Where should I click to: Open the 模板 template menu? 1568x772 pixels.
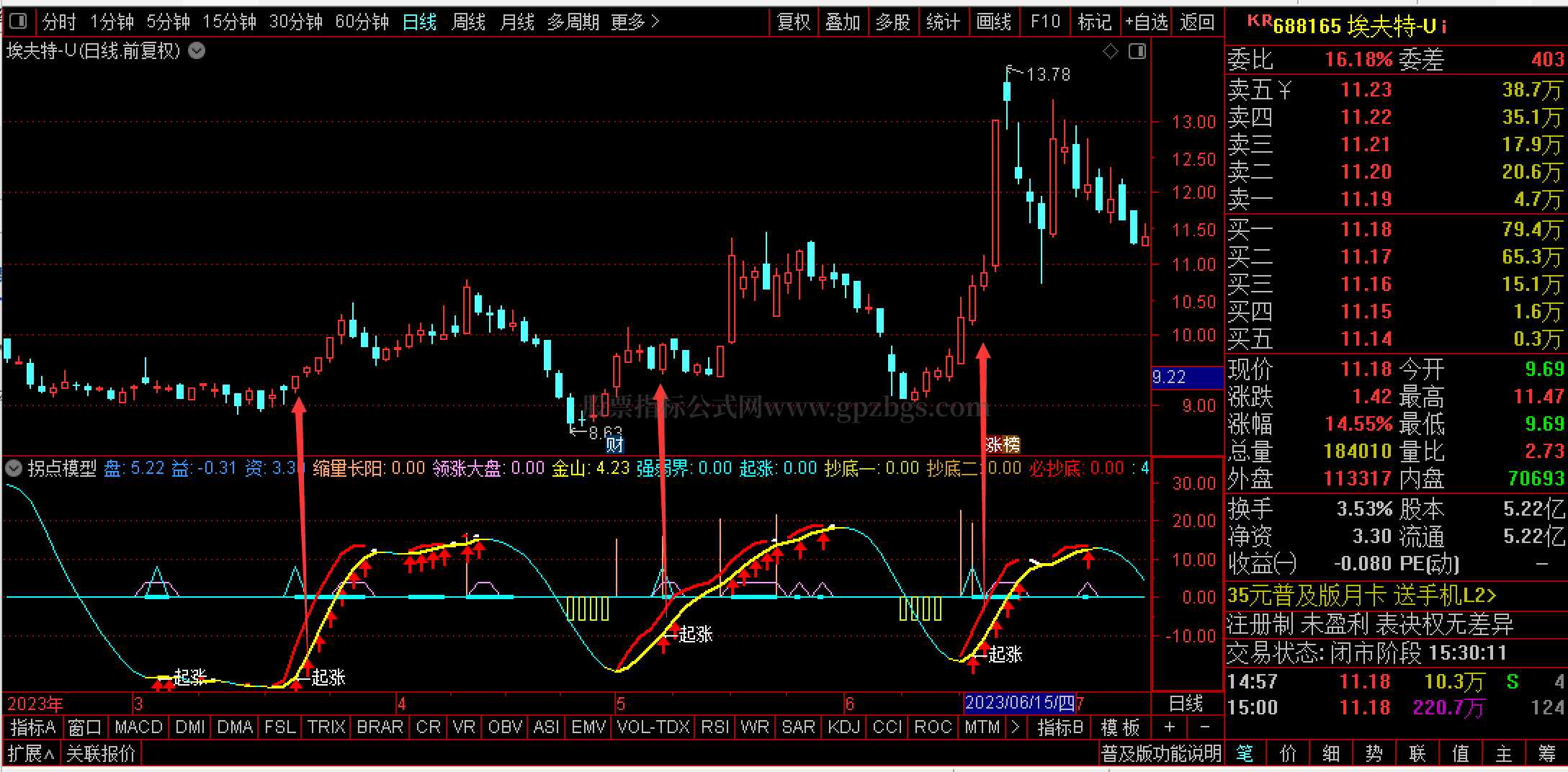click(1121, 727)
